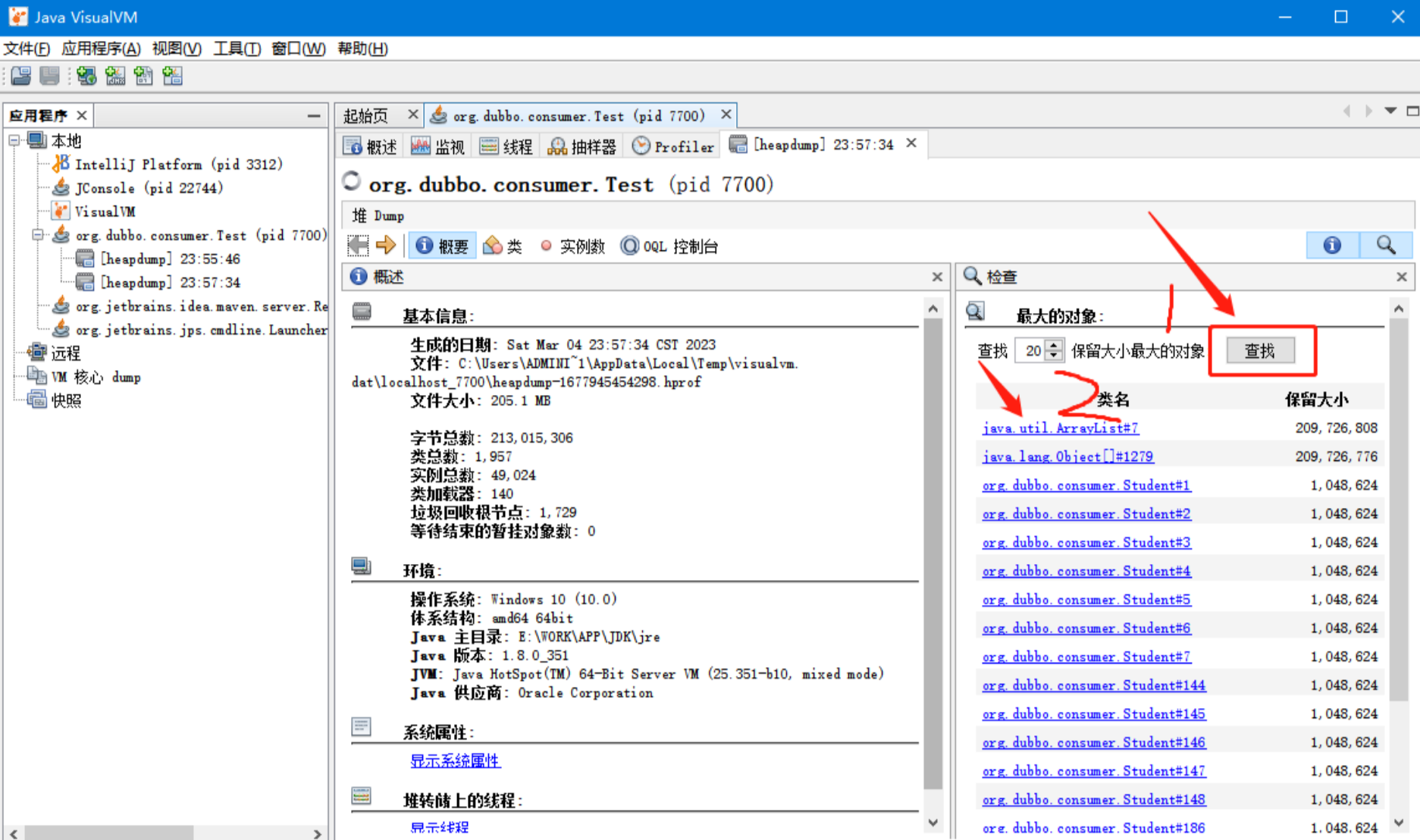Click the 显示线程 link

pos(440,828)
